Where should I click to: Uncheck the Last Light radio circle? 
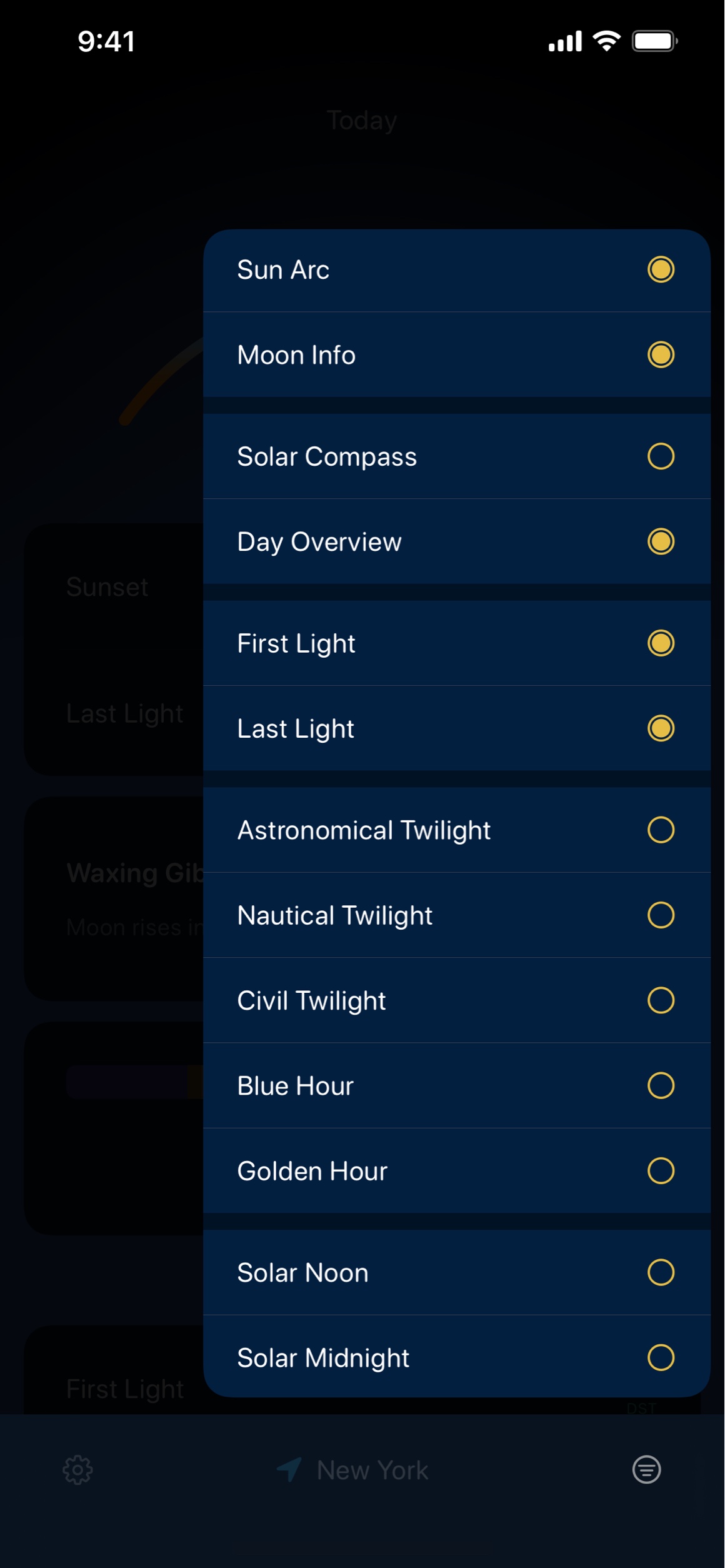click(661, 728)
